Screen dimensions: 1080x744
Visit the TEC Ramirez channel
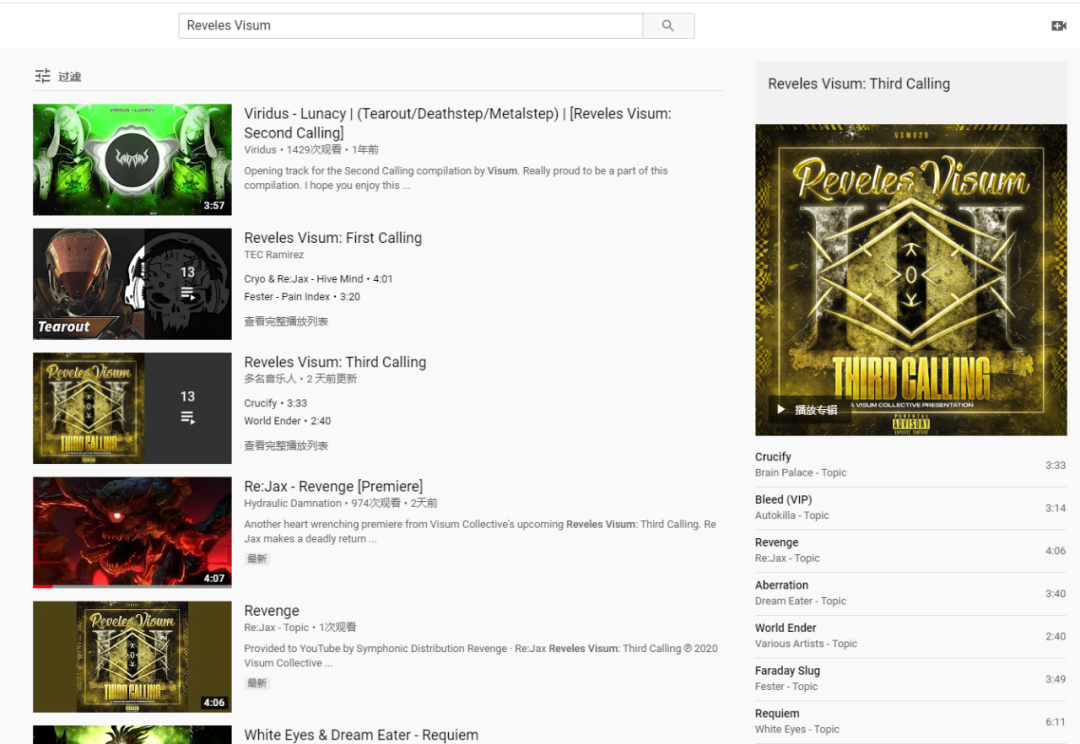tap(273, 255)
